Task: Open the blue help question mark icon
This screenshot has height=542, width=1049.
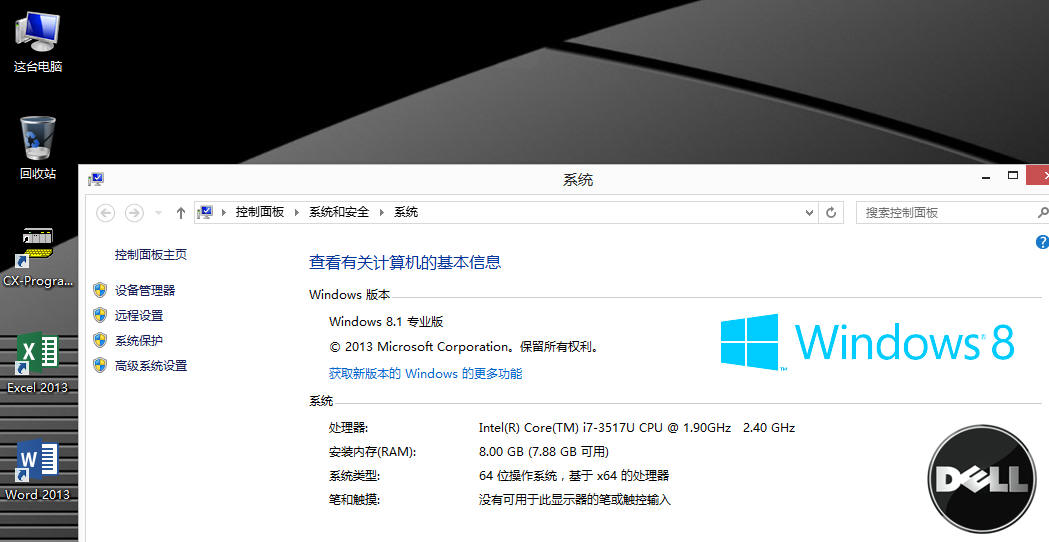Action: pyautogui.click(x=1042, y=242)
